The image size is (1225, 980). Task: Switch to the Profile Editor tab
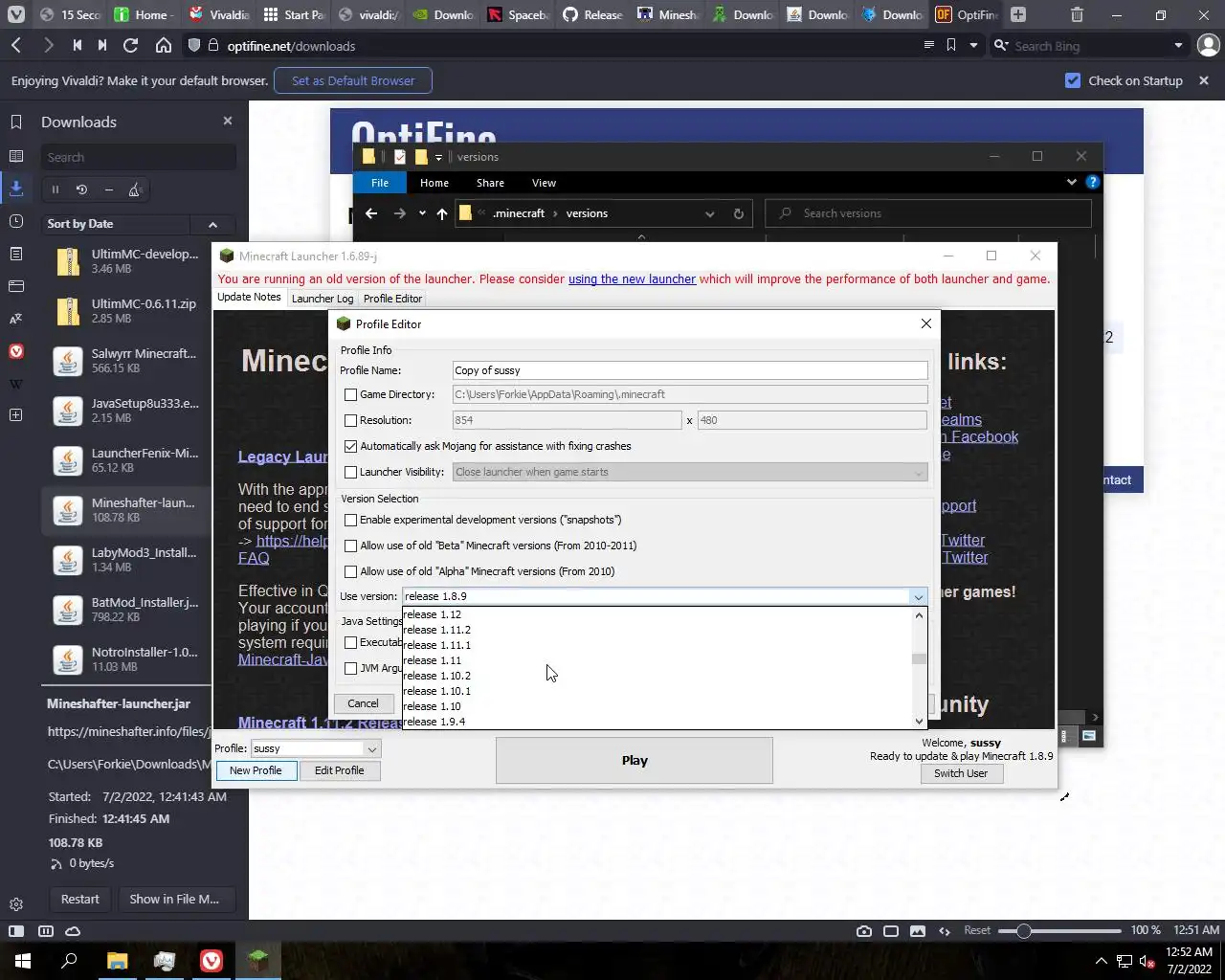[392, 299]
